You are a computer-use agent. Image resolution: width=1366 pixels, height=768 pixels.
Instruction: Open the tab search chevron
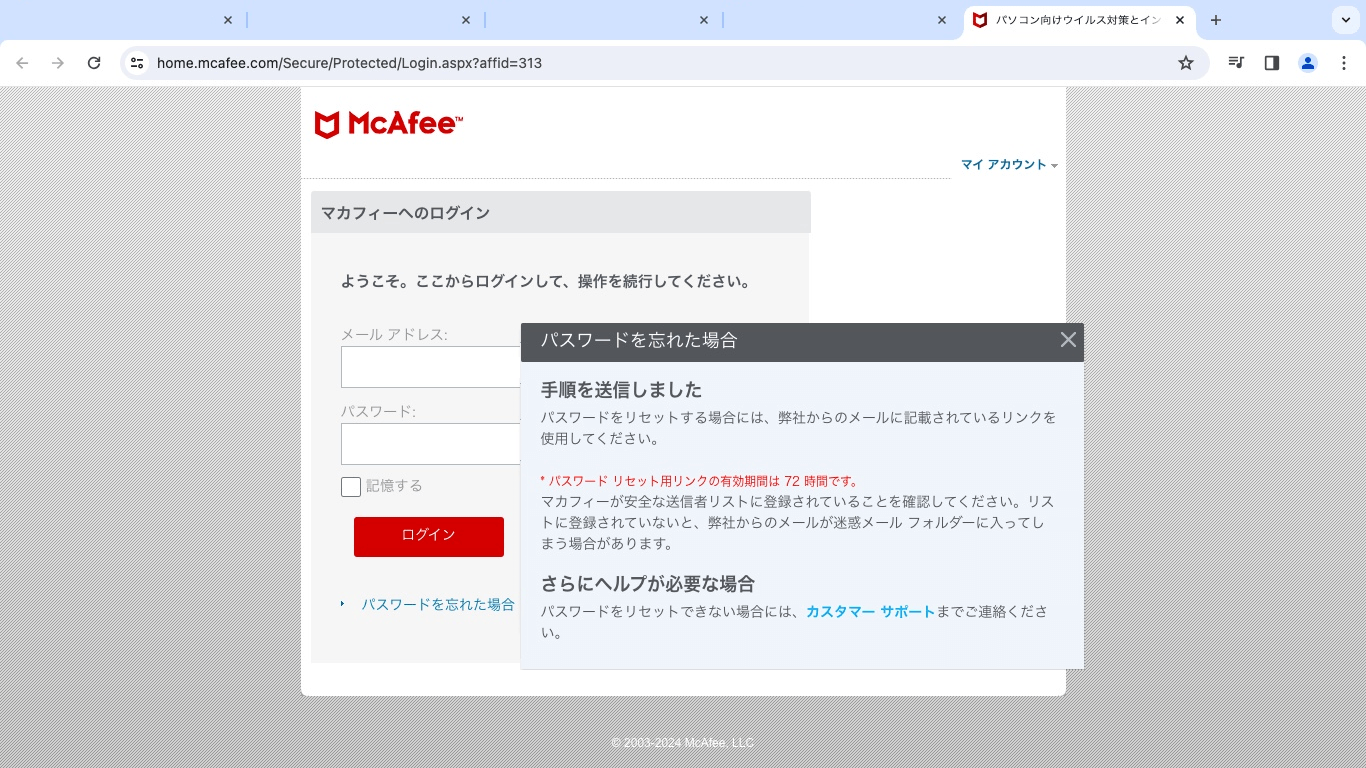1345,20
